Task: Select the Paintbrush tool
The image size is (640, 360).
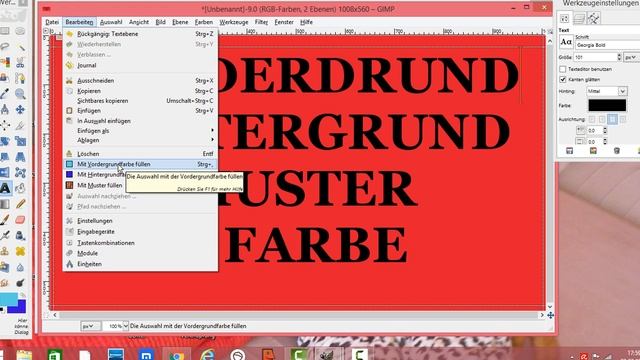Action: point(4,220)
